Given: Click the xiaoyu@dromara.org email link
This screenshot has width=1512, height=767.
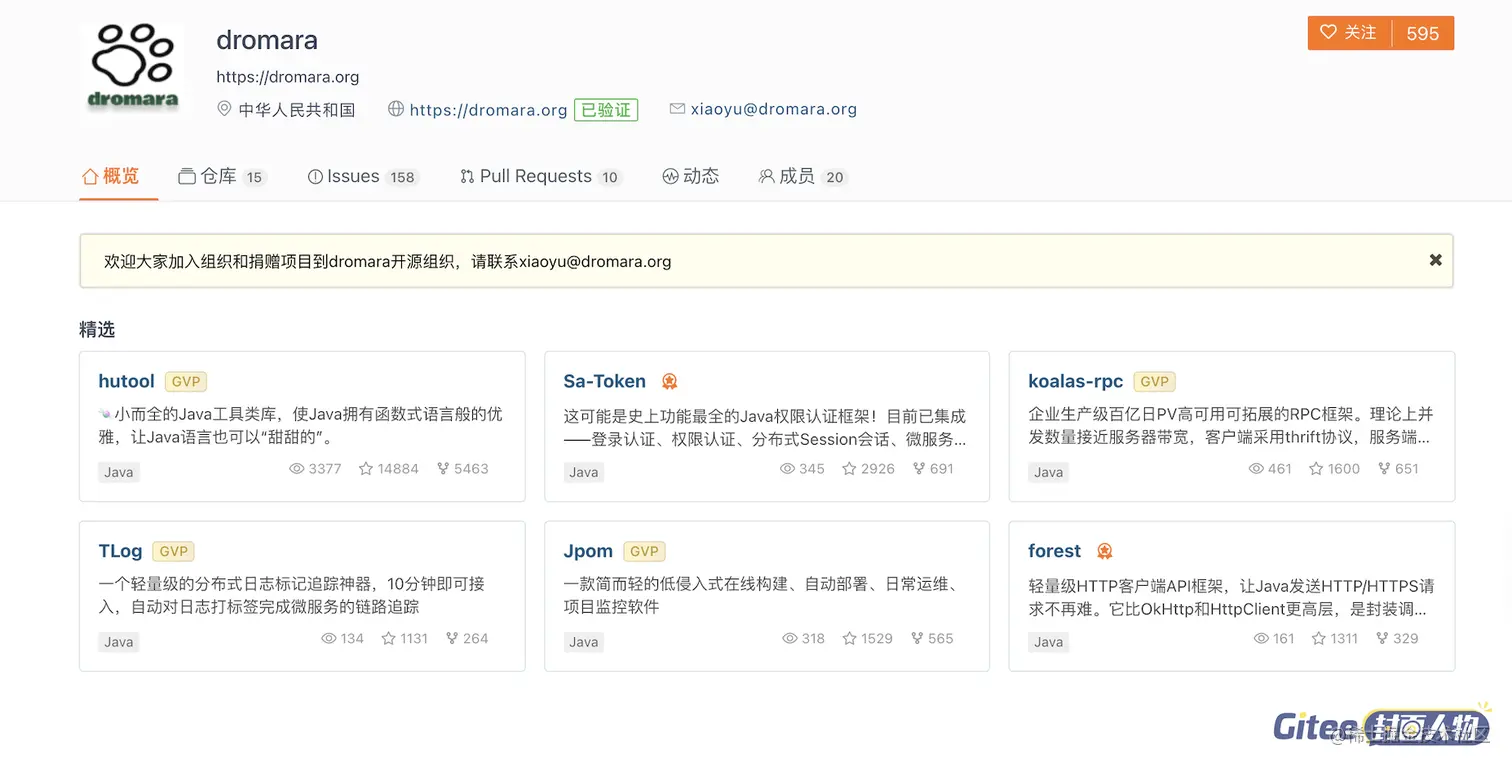Looking at the screenshot, I should coord(773,109).
